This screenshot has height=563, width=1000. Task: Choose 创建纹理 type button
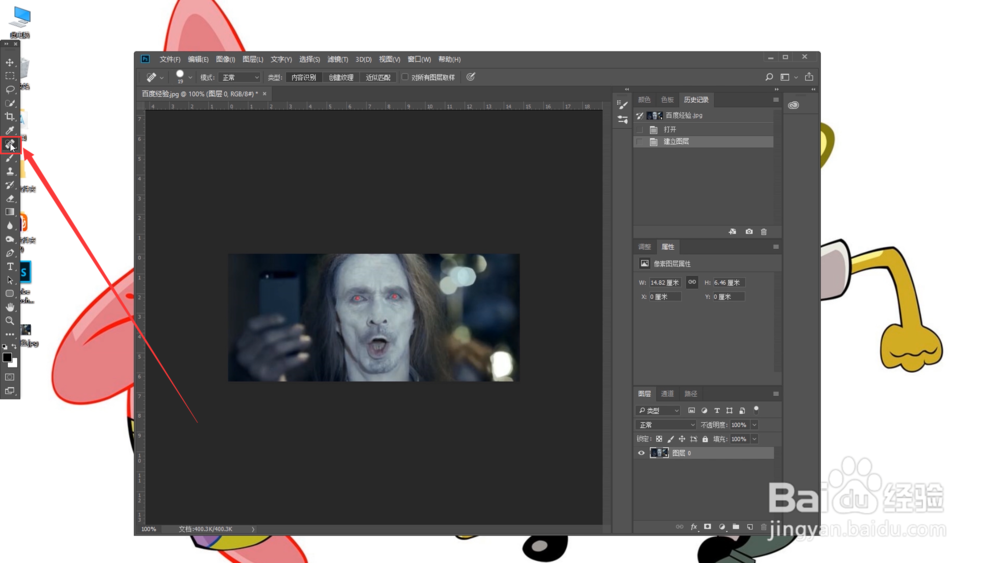[x=341, y=77]
